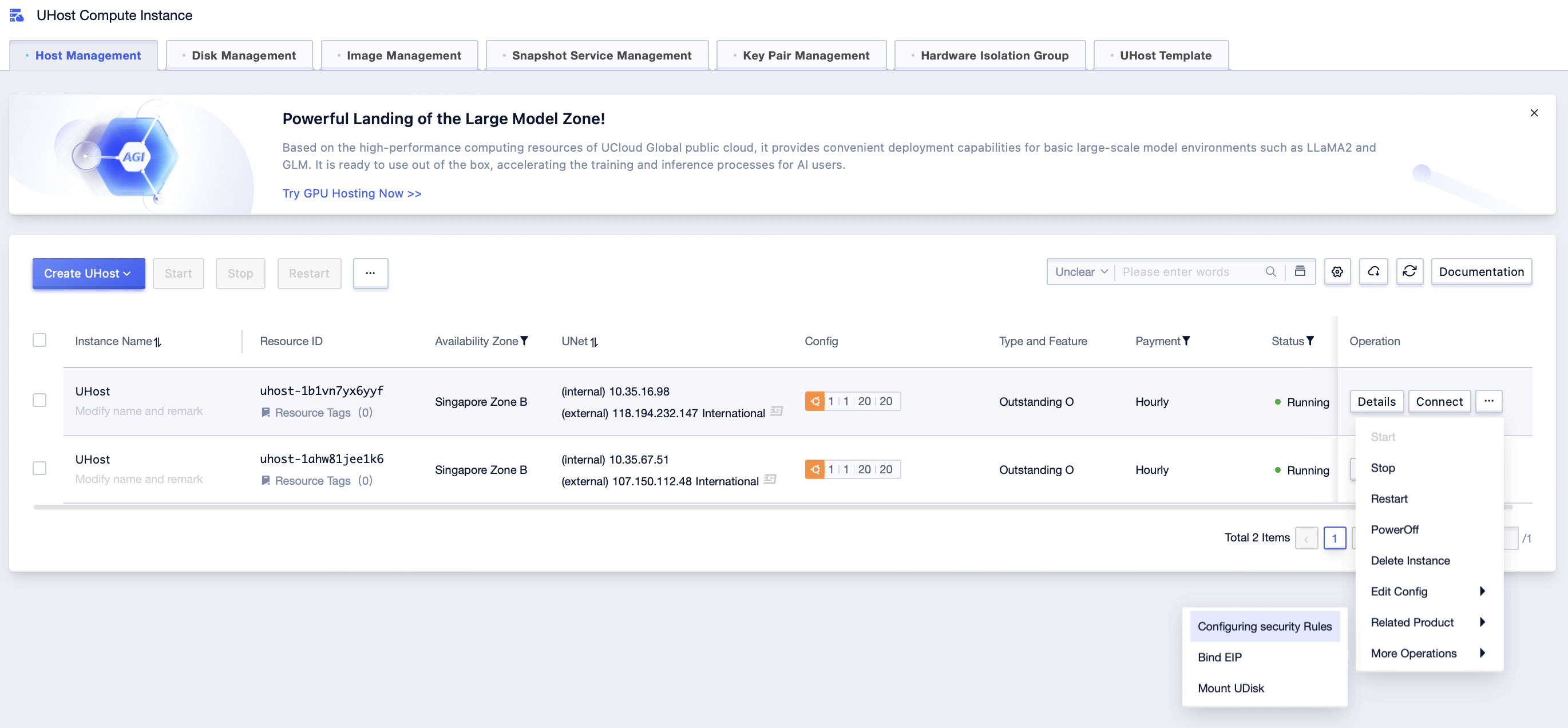Image resolution: width=1568 pixels, height=728 pixels.
Task: Select Host Management tab
Action: 84,56
